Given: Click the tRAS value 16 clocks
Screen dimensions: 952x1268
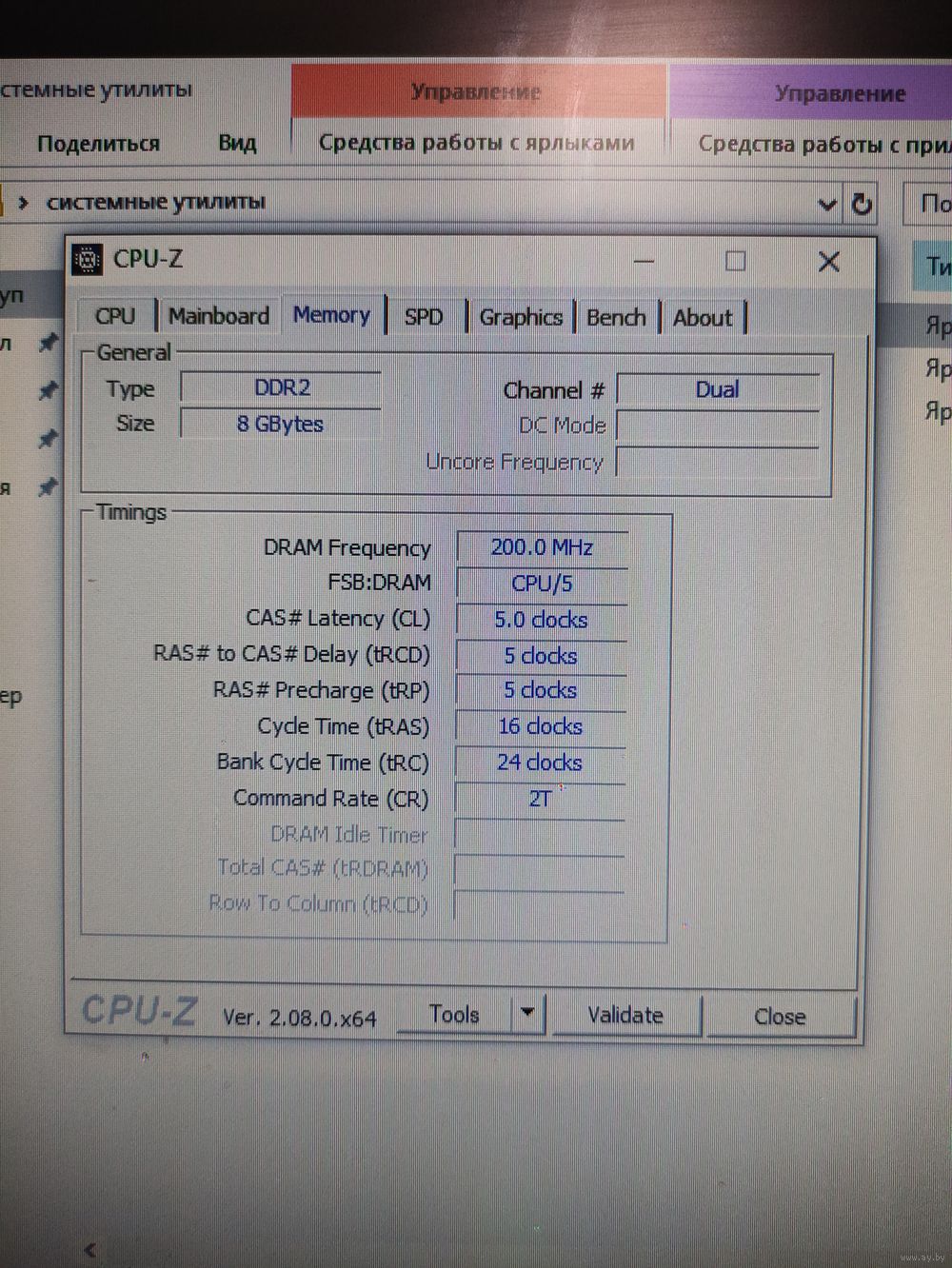Looking at the screenshot, I should tap(540, 726).
